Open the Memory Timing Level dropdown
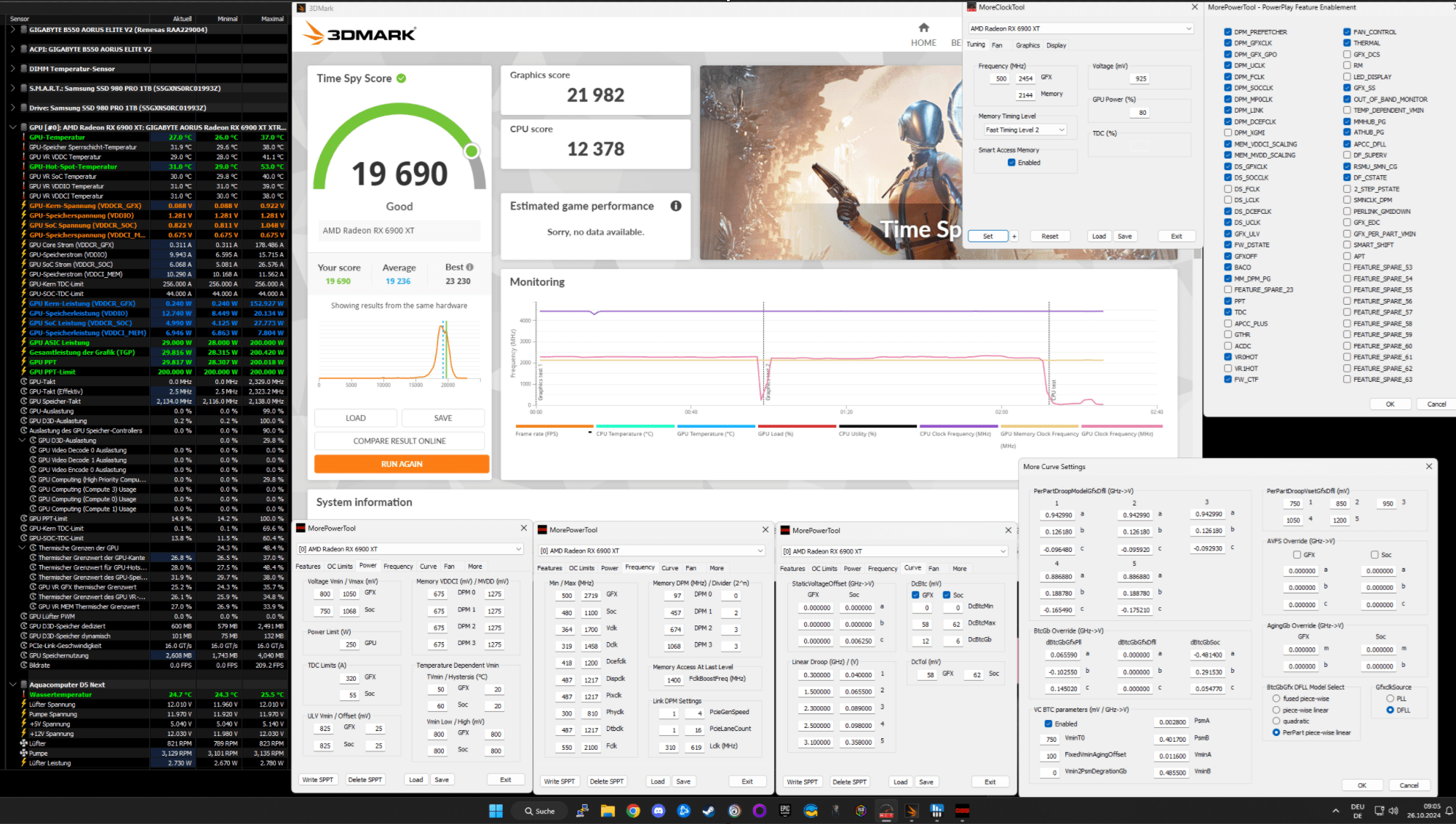The height and width of the screenshot is (824, 1456). pyautogui.click(x=1025, y=129)
